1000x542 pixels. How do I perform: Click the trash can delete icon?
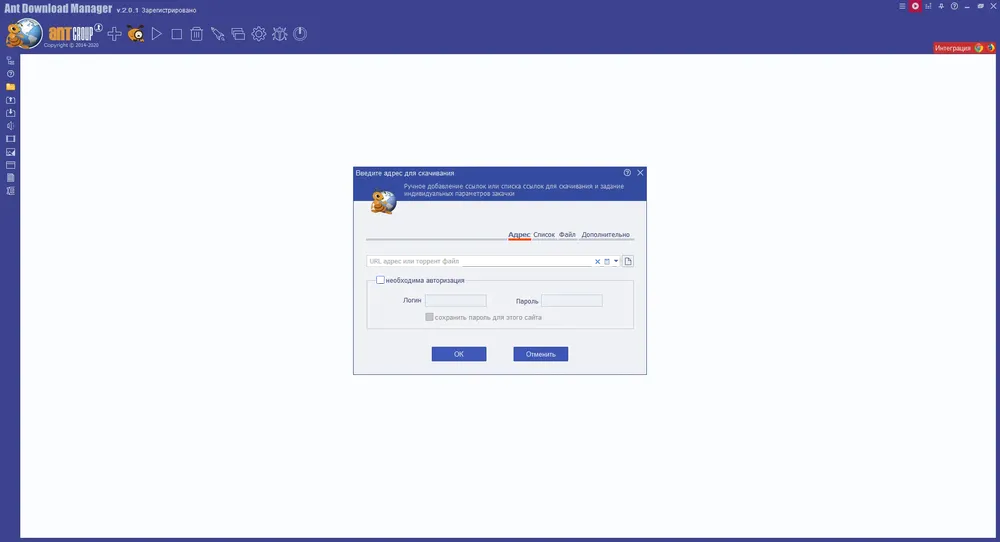(x=196, y=34)
